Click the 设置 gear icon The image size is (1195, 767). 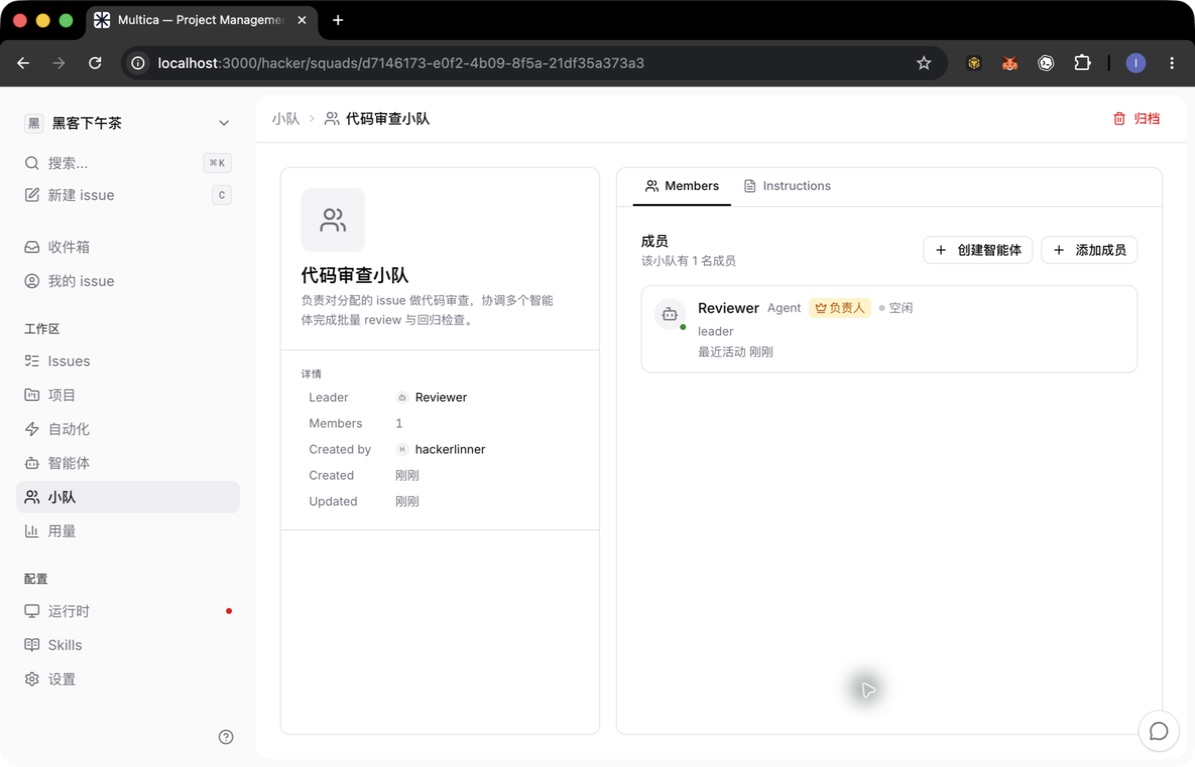point(31,679)
